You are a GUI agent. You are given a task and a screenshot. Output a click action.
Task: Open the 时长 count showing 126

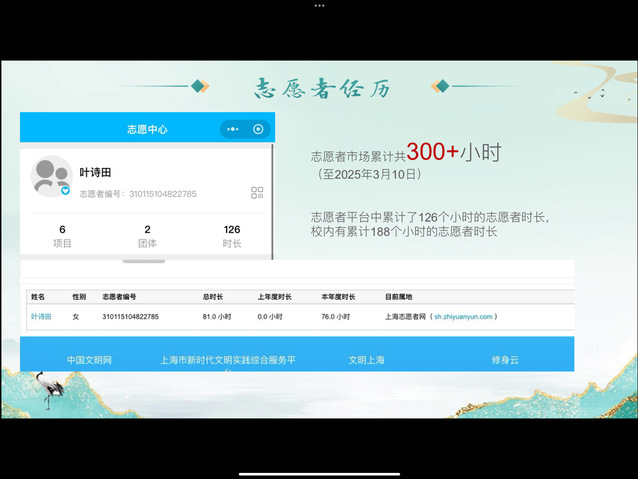[x=232, y=235]
